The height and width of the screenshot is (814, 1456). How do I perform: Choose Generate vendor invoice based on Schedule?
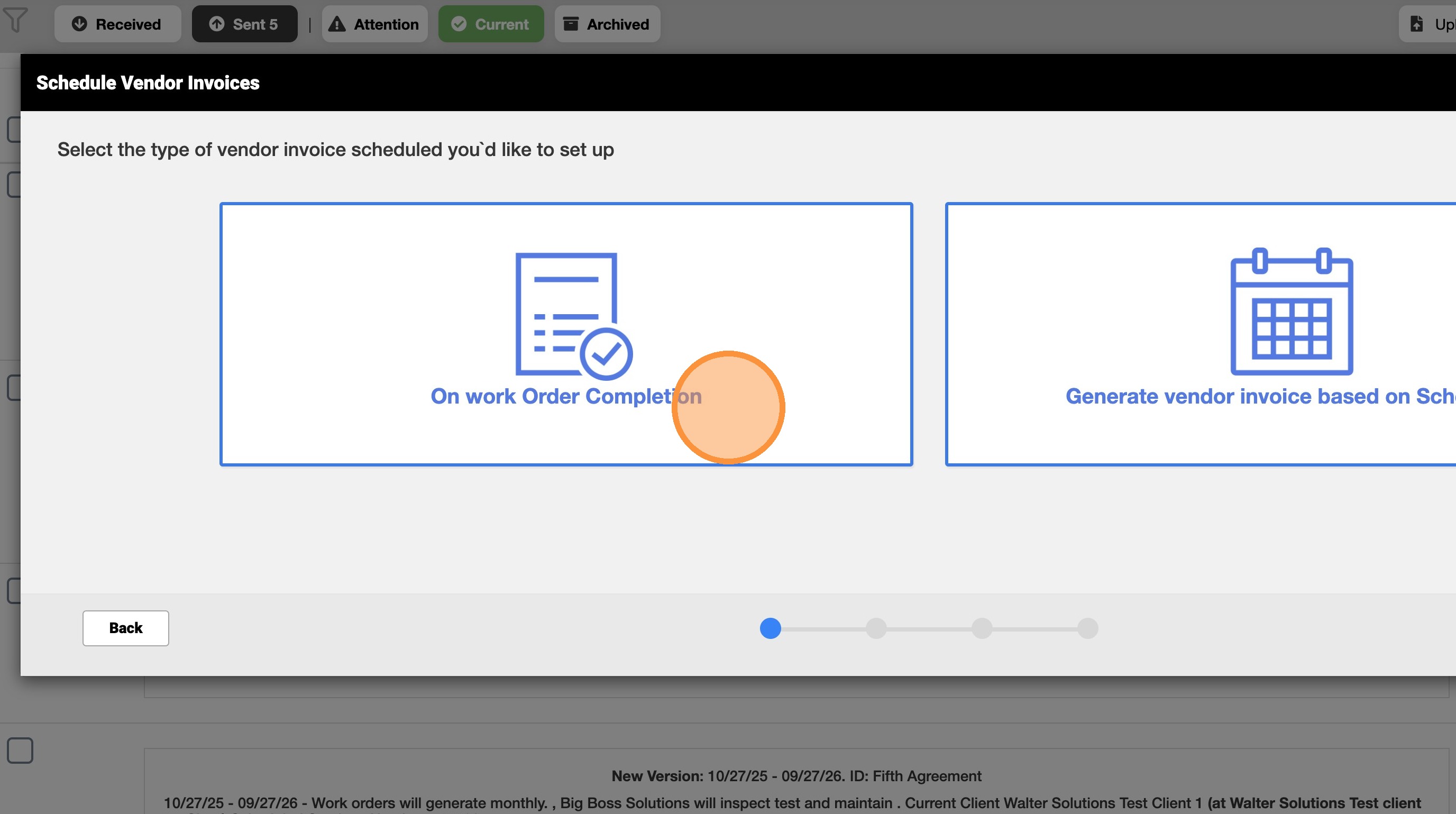pyautogui.click(x=1259, y=397)
